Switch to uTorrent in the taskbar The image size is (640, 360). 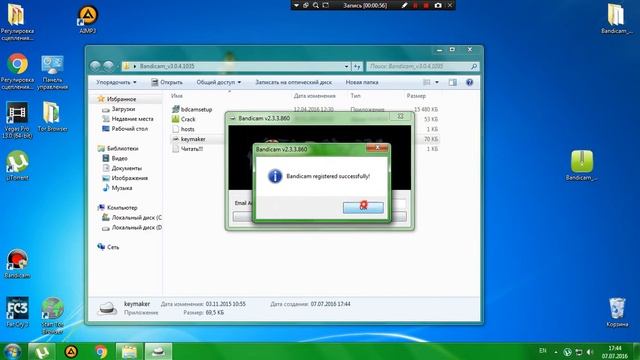click(x=42, y=351)
